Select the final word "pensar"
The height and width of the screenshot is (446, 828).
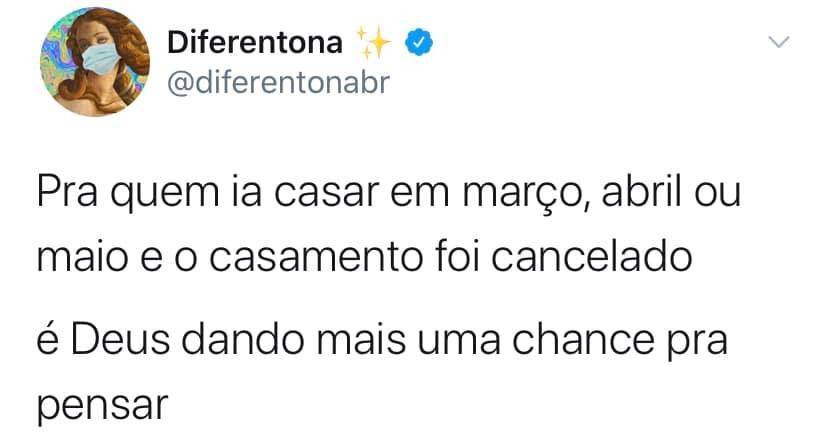click(x=100, y=405)
